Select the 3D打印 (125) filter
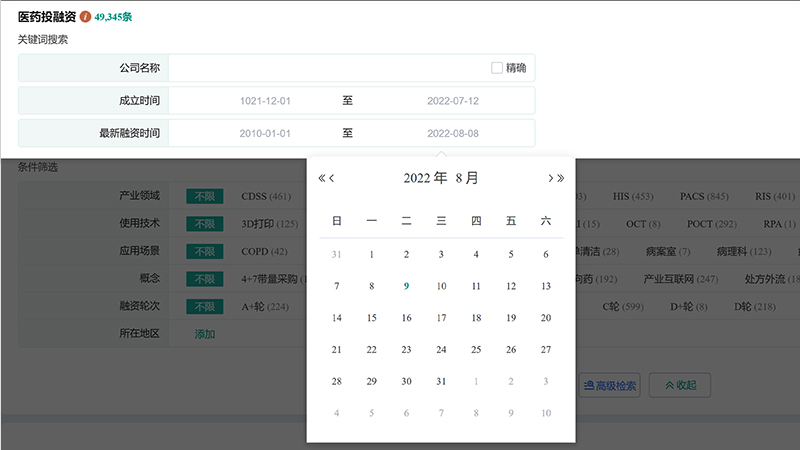 pos(269,224)
